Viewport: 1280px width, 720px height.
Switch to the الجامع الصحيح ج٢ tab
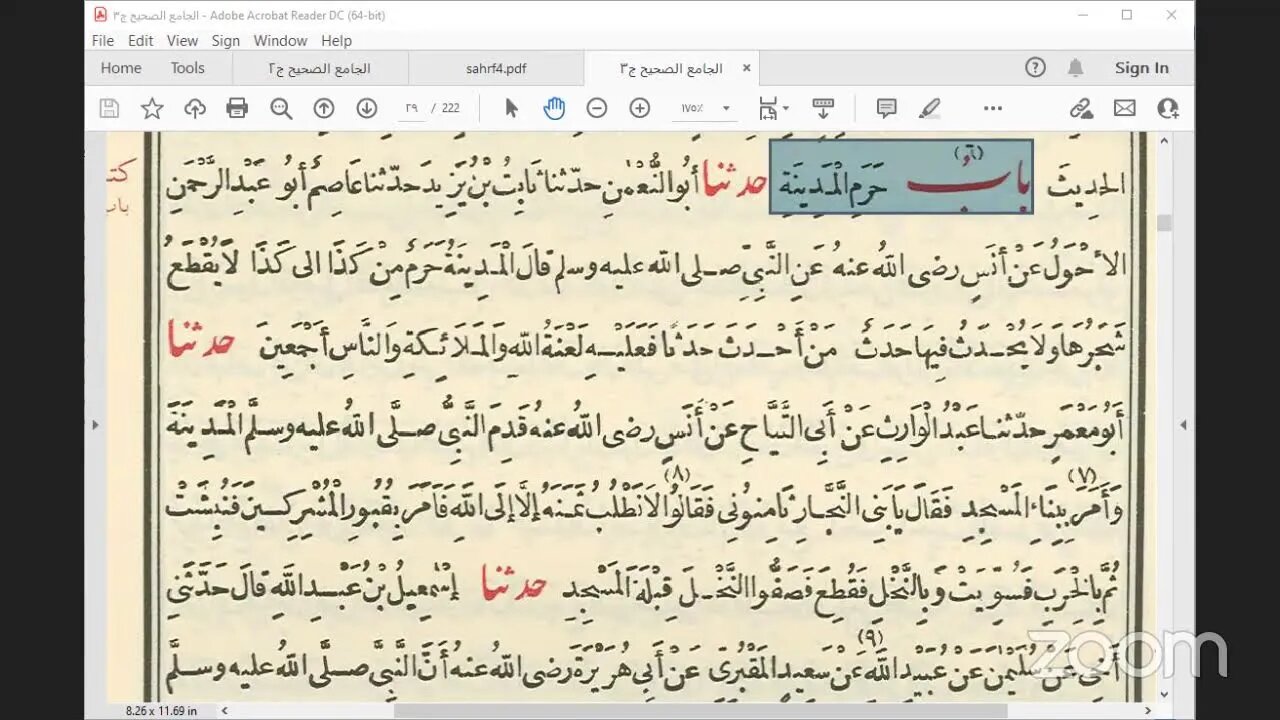(320, 68)
